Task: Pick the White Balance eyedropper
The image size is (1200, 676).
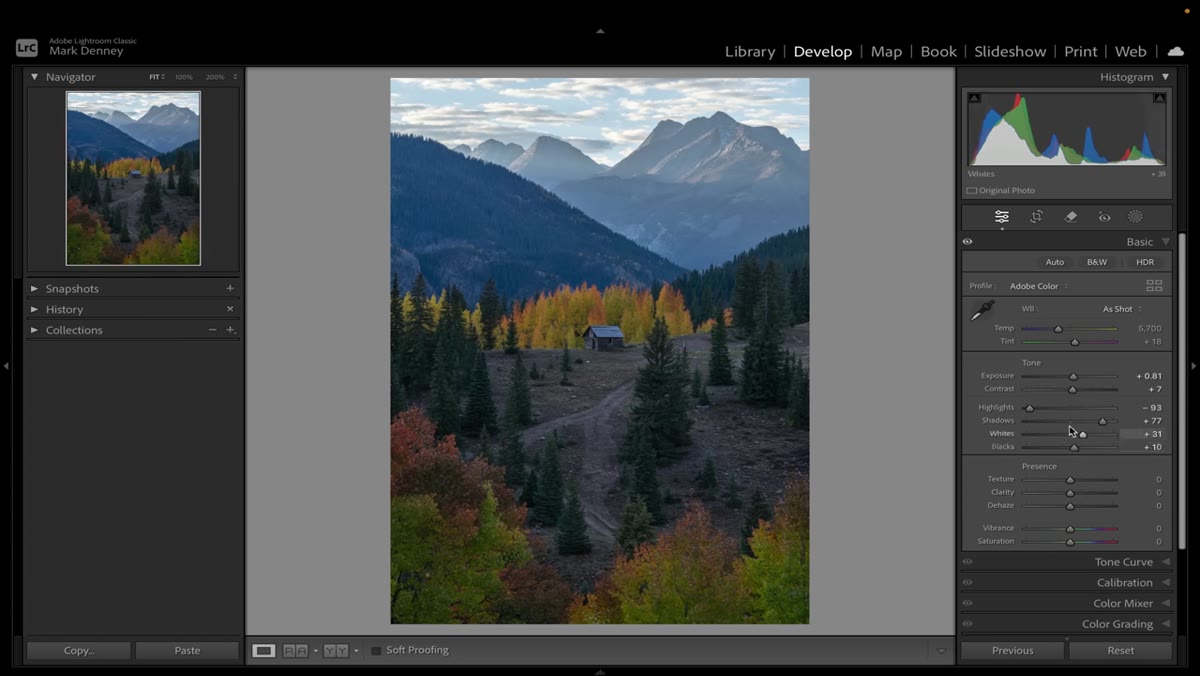Action: pyautogui.click(x=982, y=311)
